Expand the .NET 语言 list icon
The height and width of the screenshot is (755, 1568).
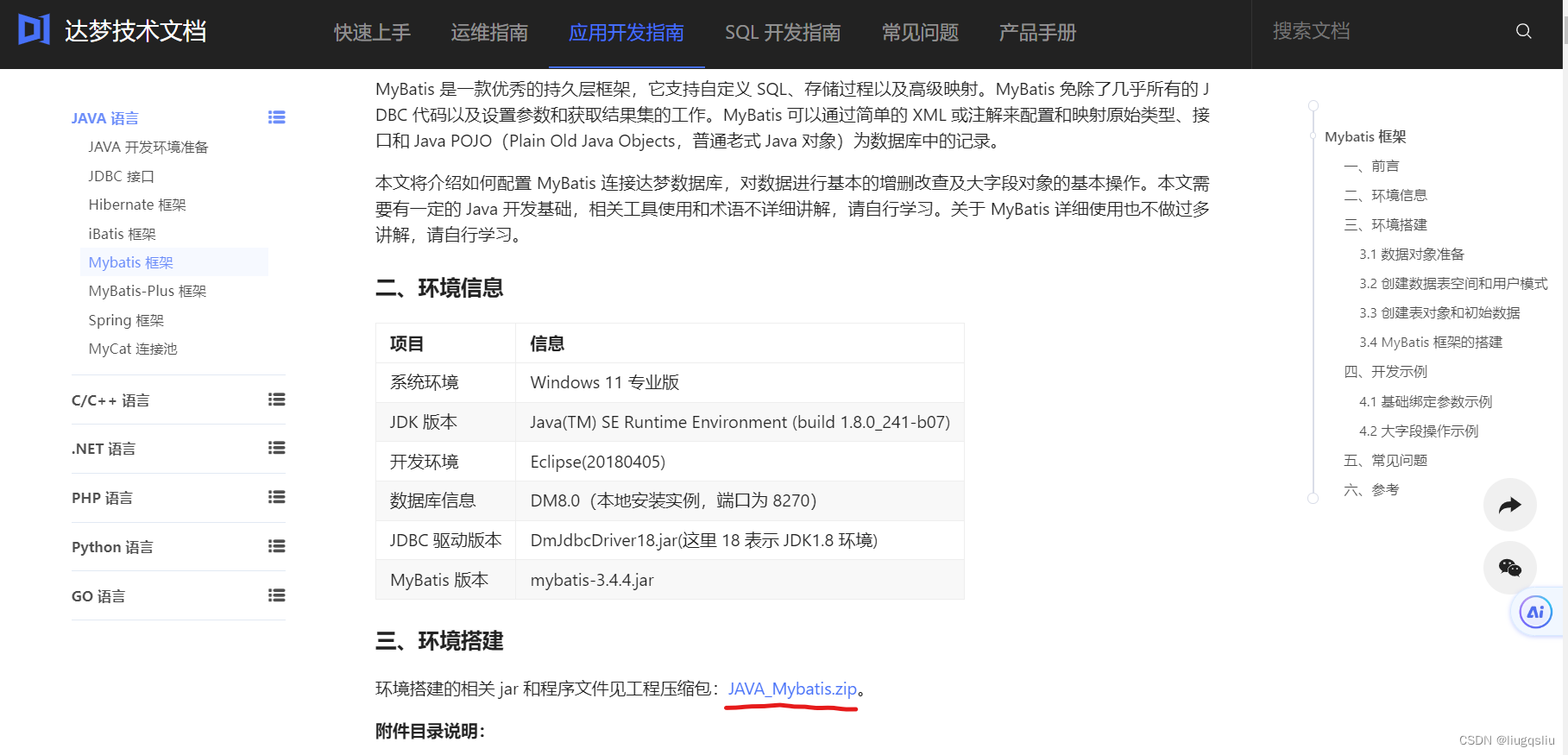[x=276, y=448]
